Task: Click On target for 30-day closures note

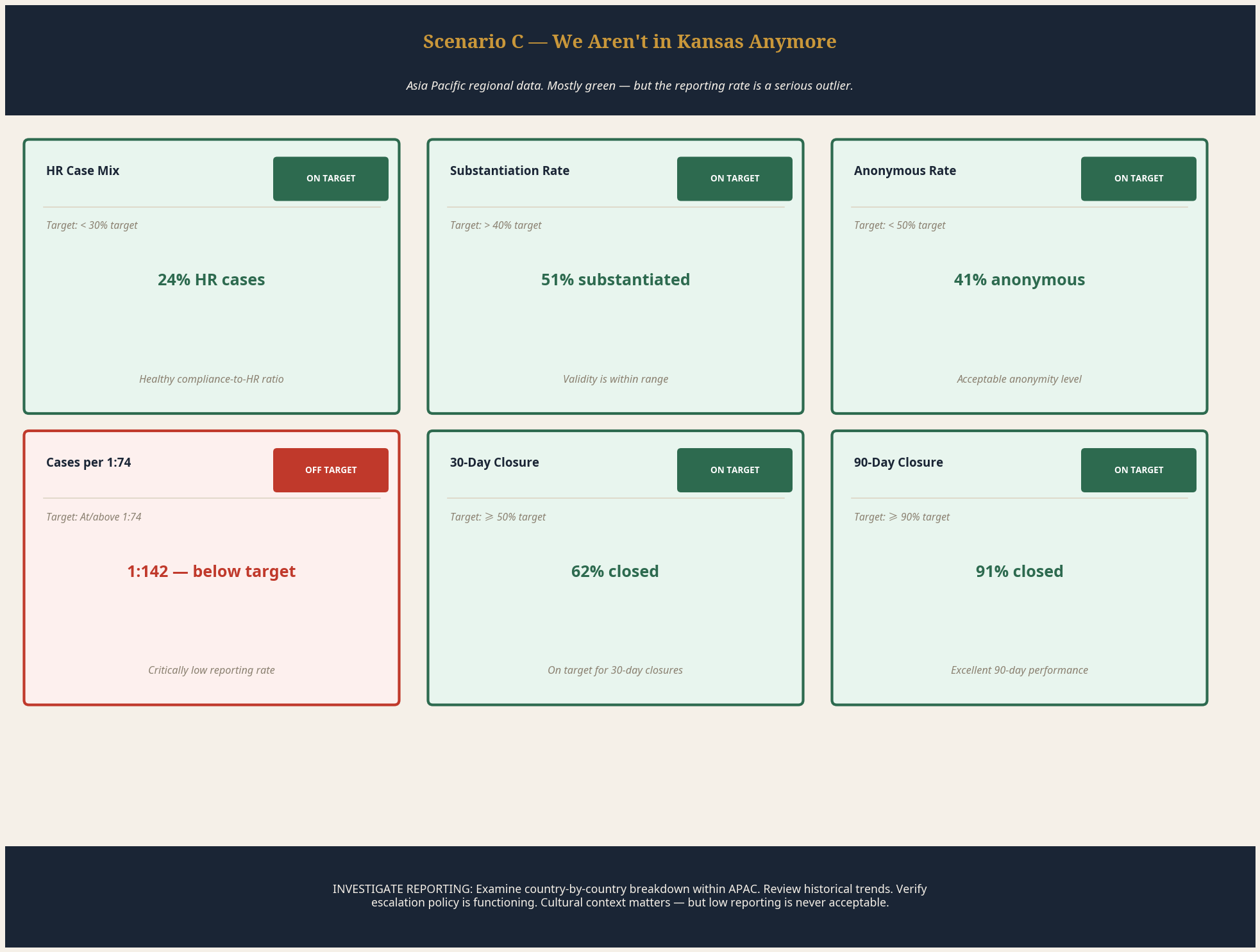Action: 616,670
